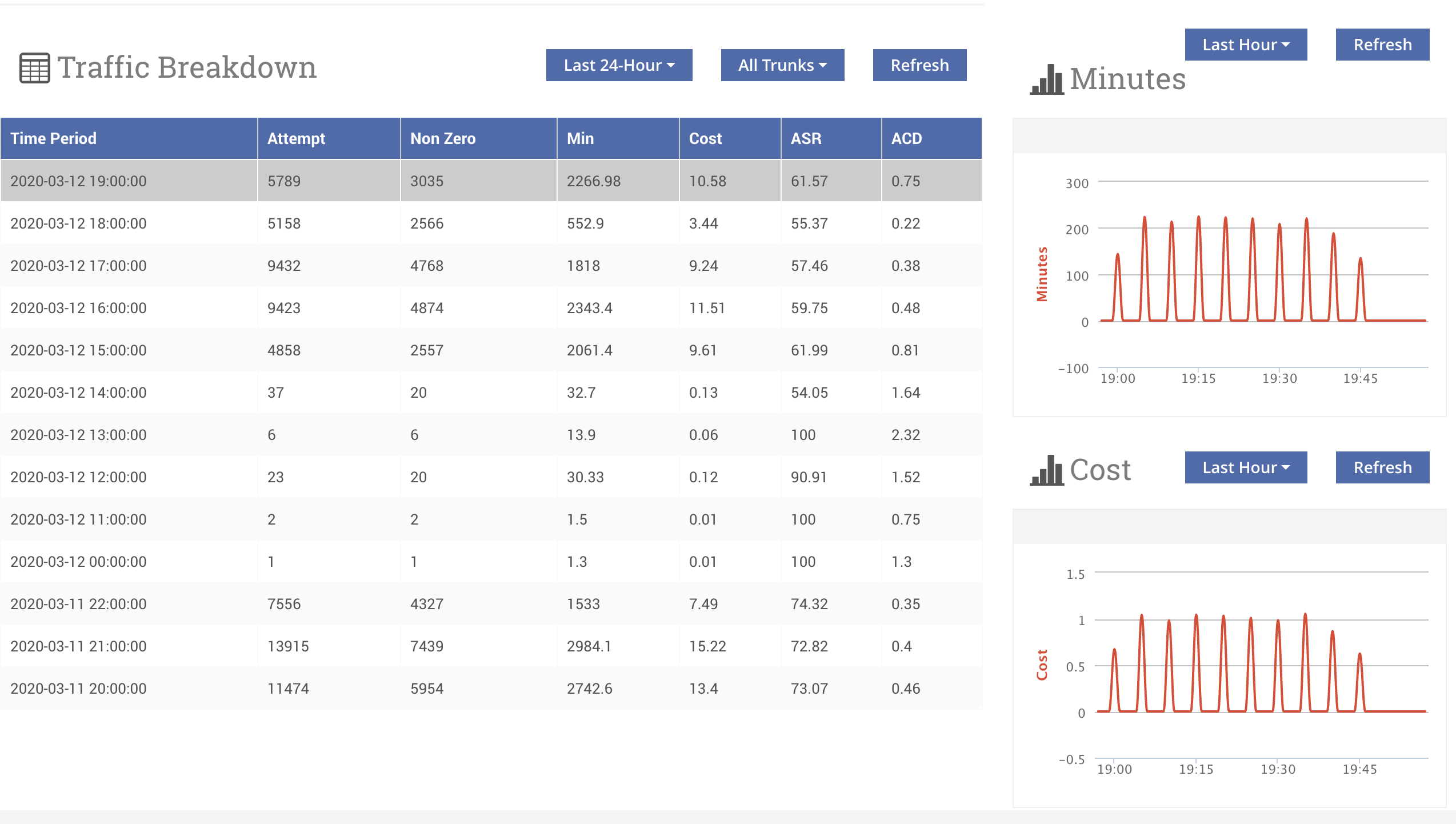The width and height of the screenshot is (1456, 824).
Task: Refresh the Cost chart
Action: [x=1382, y=467]
